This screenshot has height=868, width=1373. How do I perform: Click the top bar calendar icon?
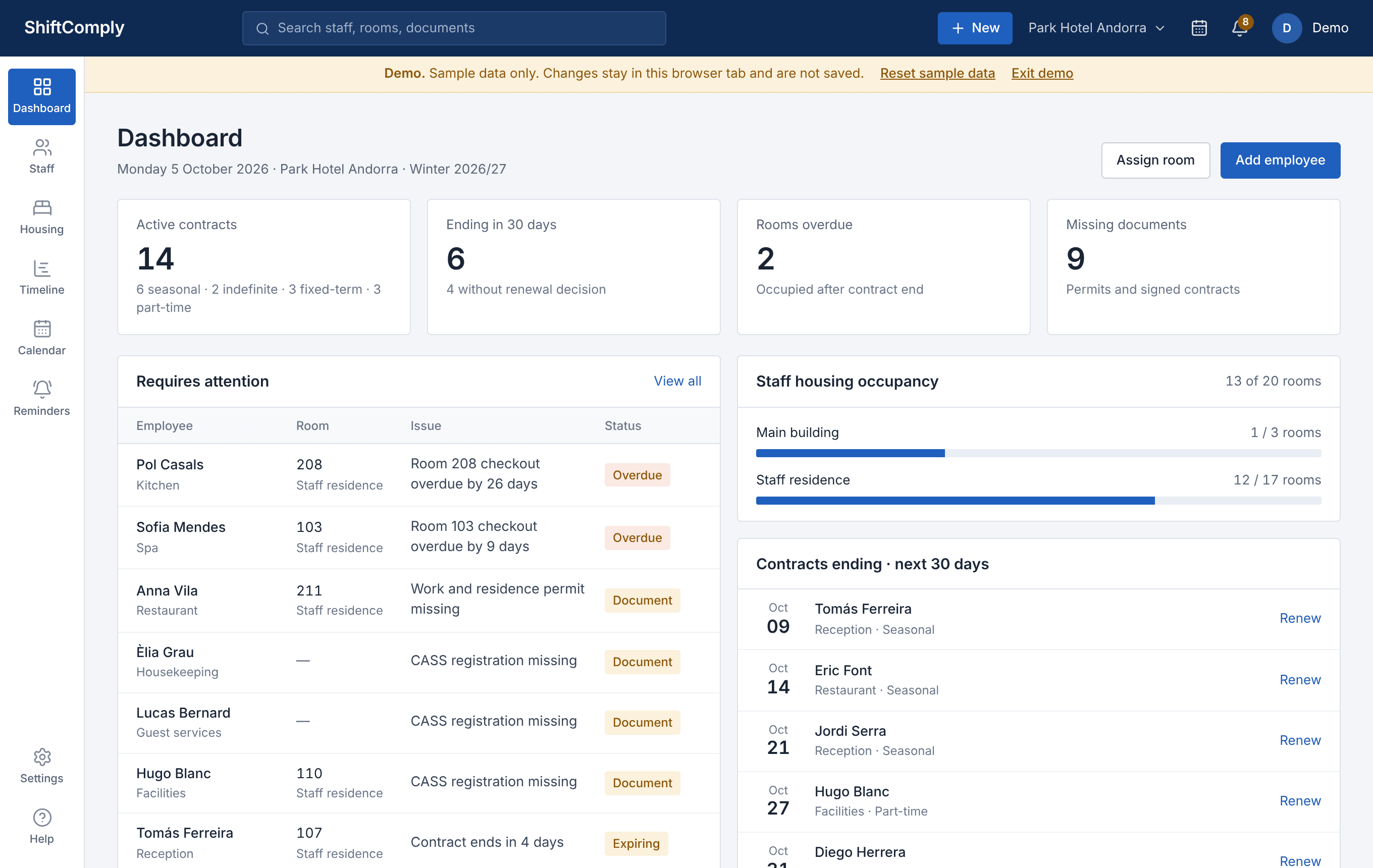[x=1199, y=28]
